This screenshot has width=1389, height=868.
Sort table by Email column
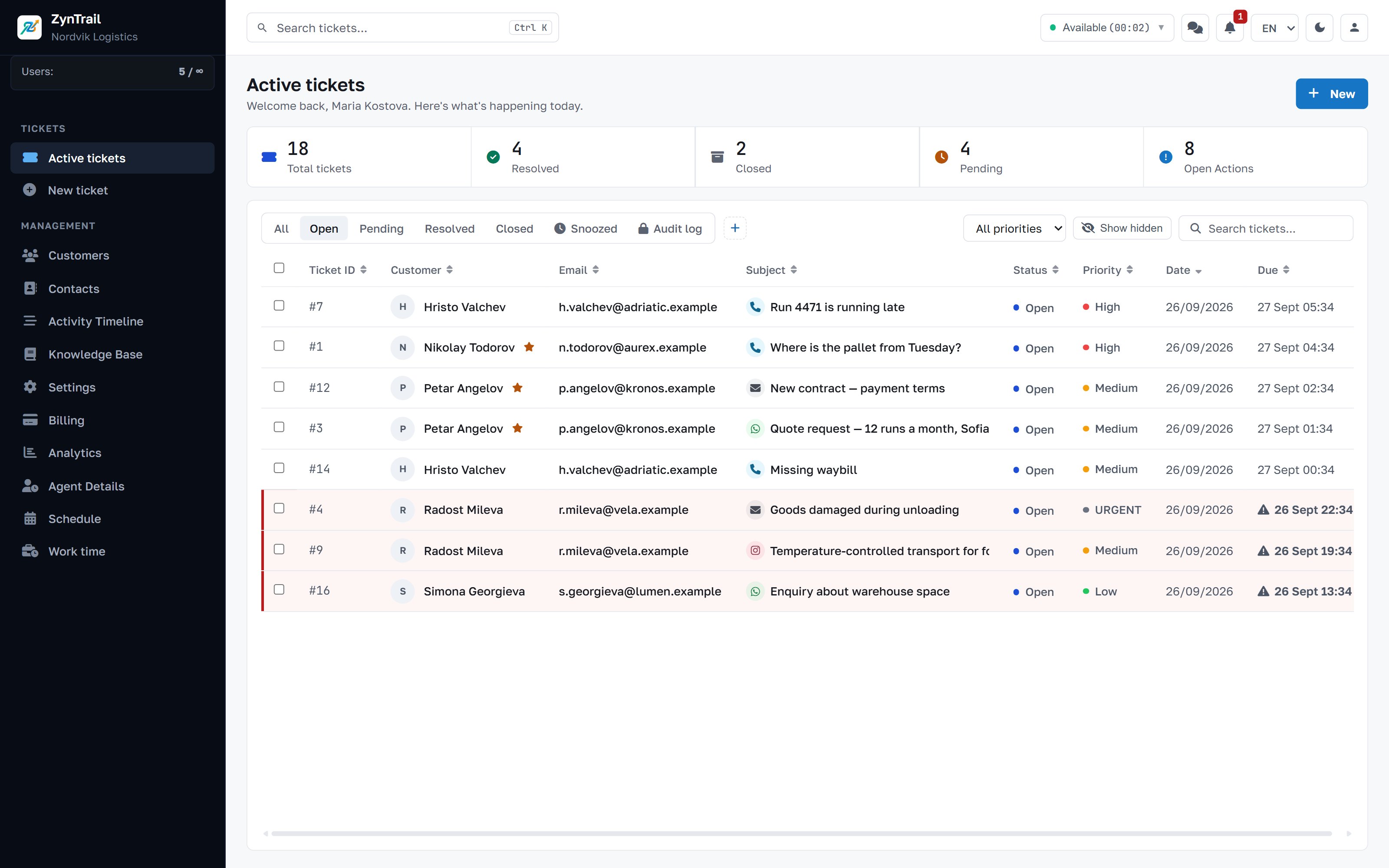[579, 270]
